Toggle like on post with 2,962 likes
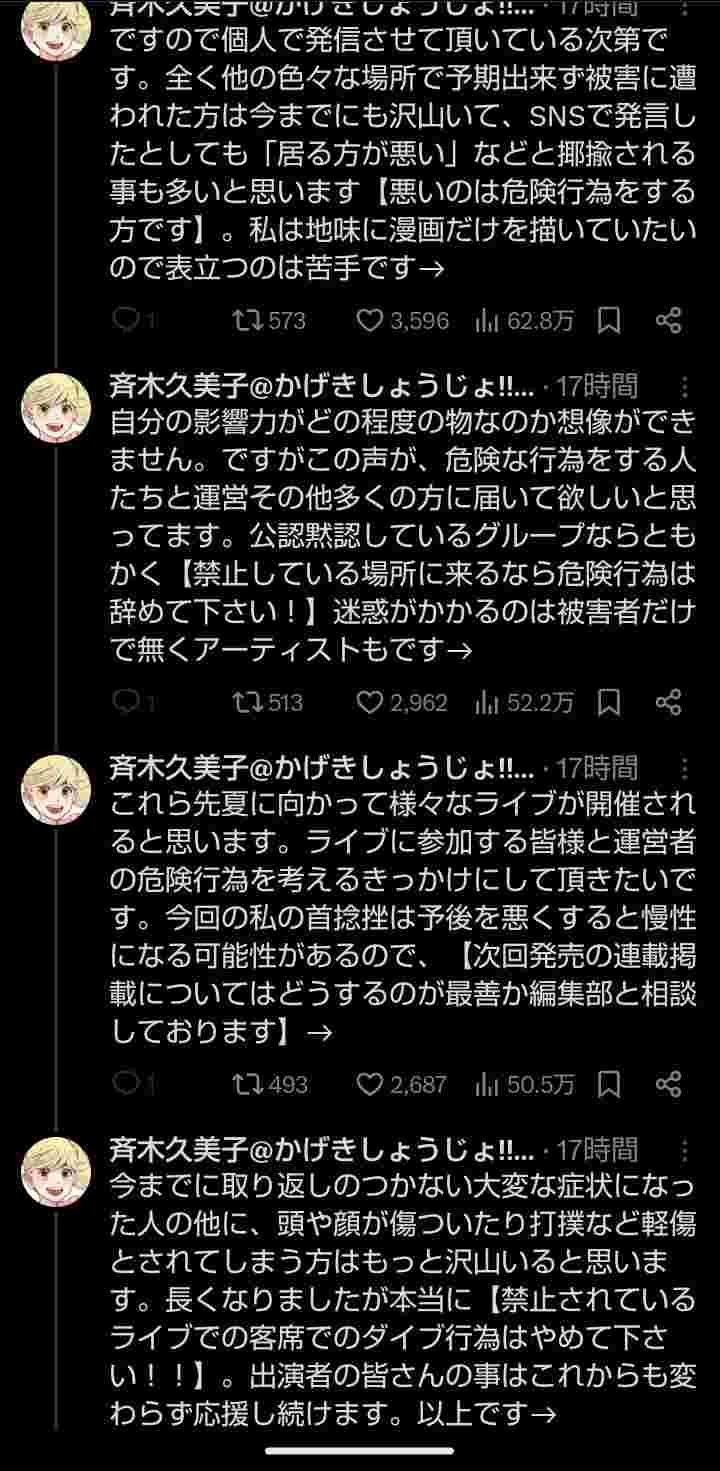 pos(371,702)
